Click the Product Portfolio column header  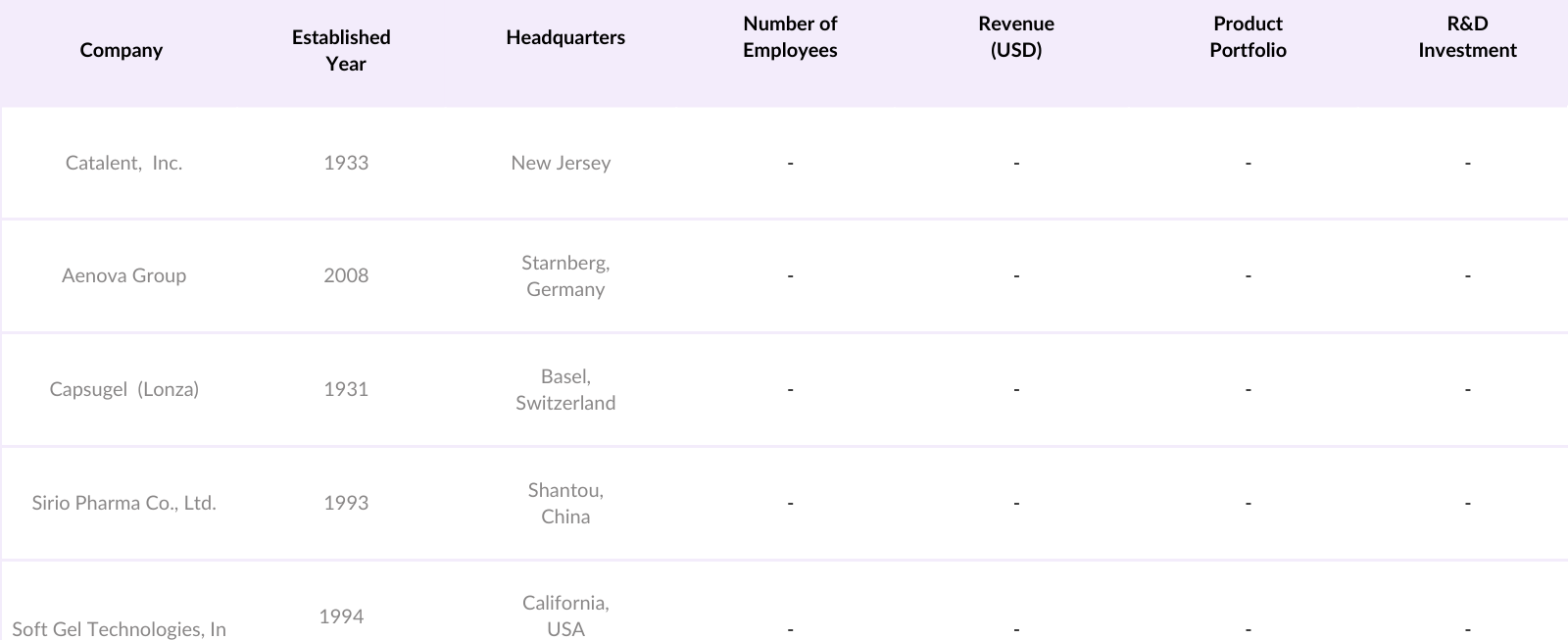click(1248, 37)
